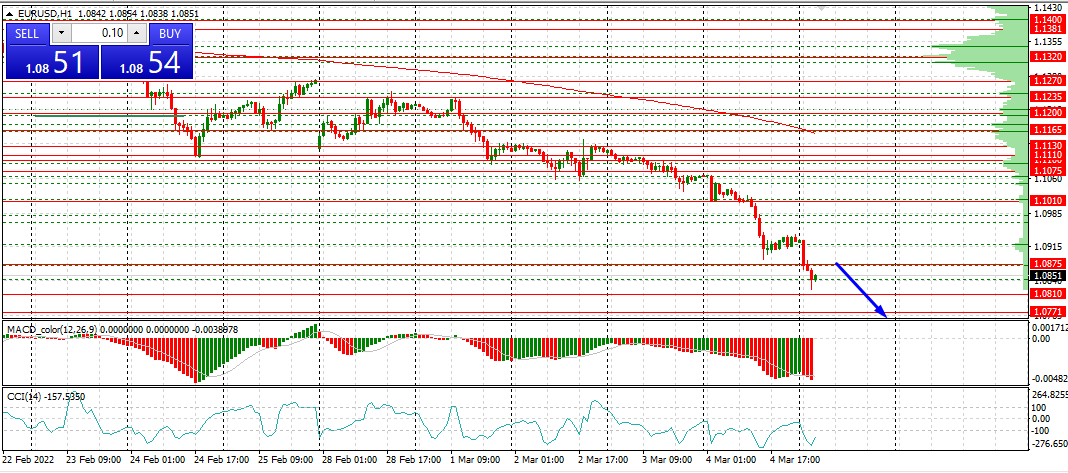The height and width of the screenshot is (473, 1068).
Task: Click the SELL button in trade panel
Action: click(28, 33)
